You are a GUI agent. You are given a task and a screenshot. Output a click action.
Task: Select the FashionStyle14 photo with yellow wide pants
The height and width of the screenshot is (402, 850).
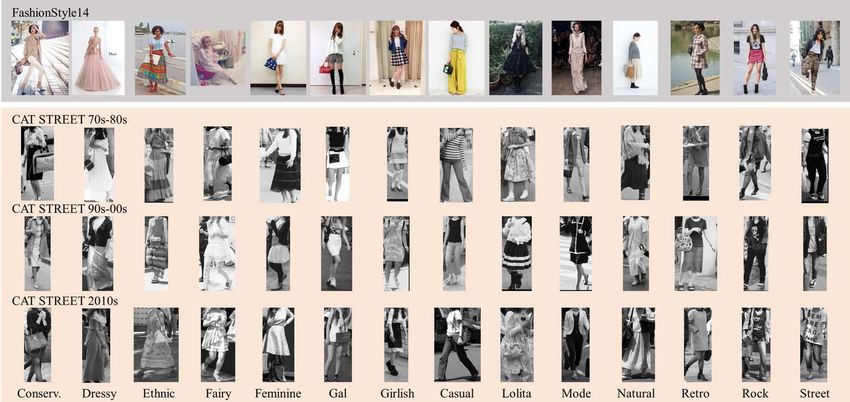(x=456, y=57)
